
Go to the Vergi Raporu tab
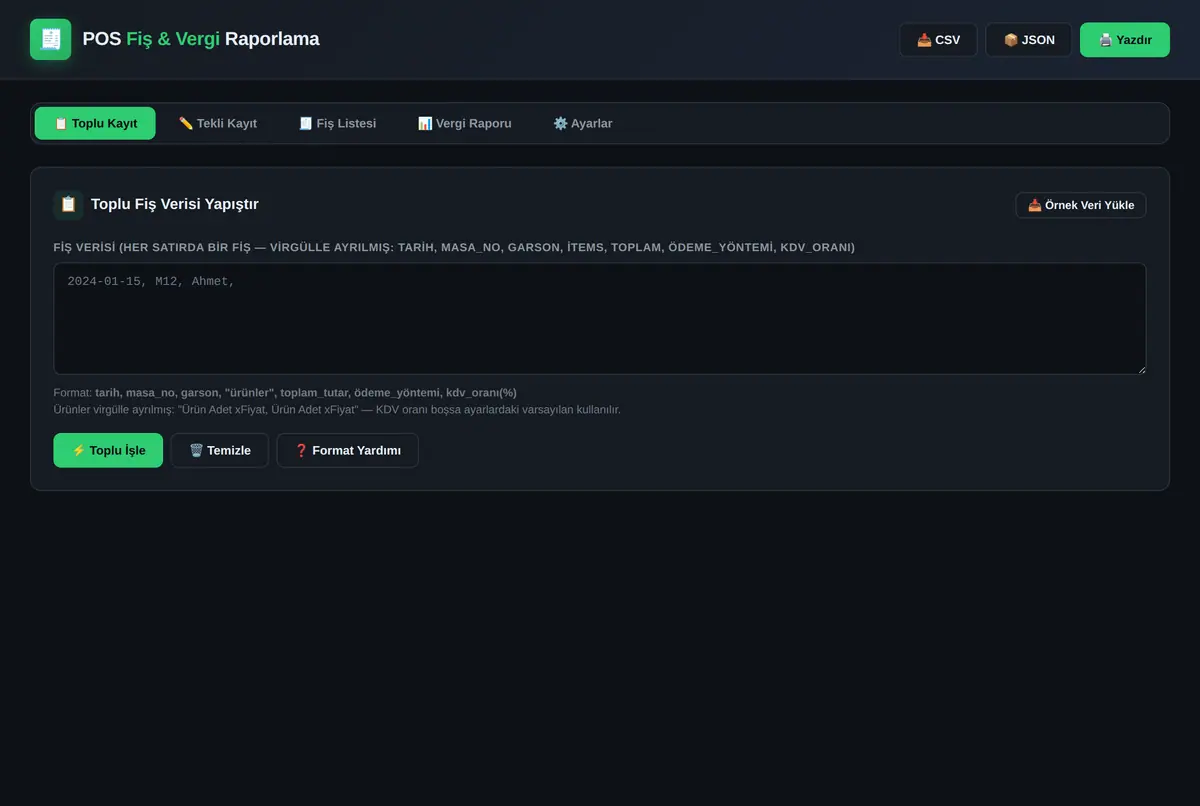[464, 123]
